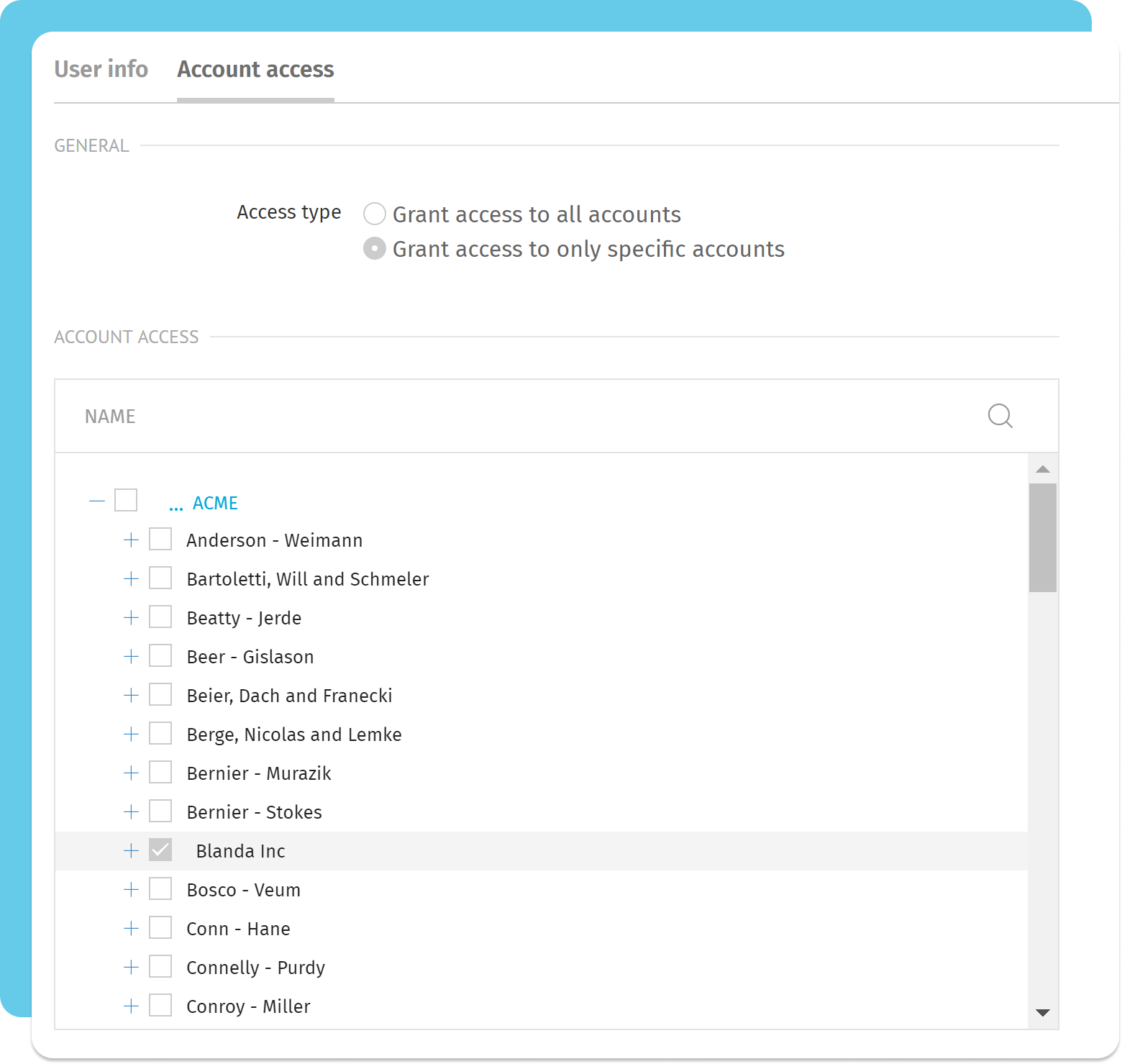This screenshot has height=1064, width=1122.
Task: Click the account list scrollbar thumb
Action: point(1042,537)
